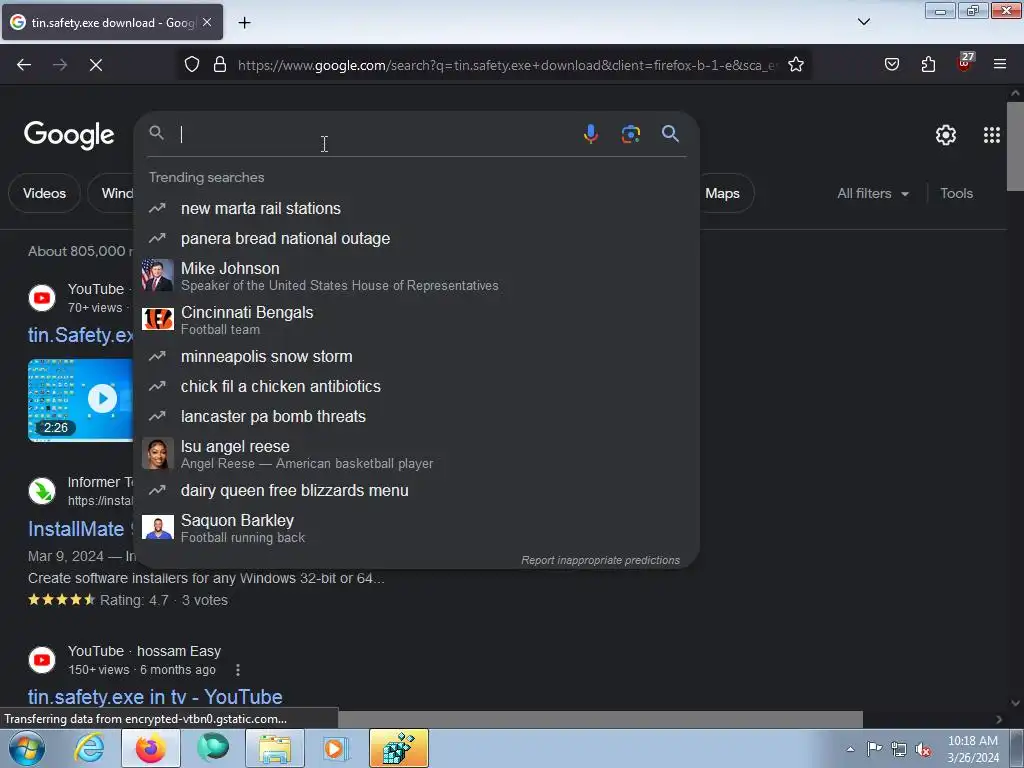
Task: Expand the All filters dropdown
Action: tap(873, 193)
